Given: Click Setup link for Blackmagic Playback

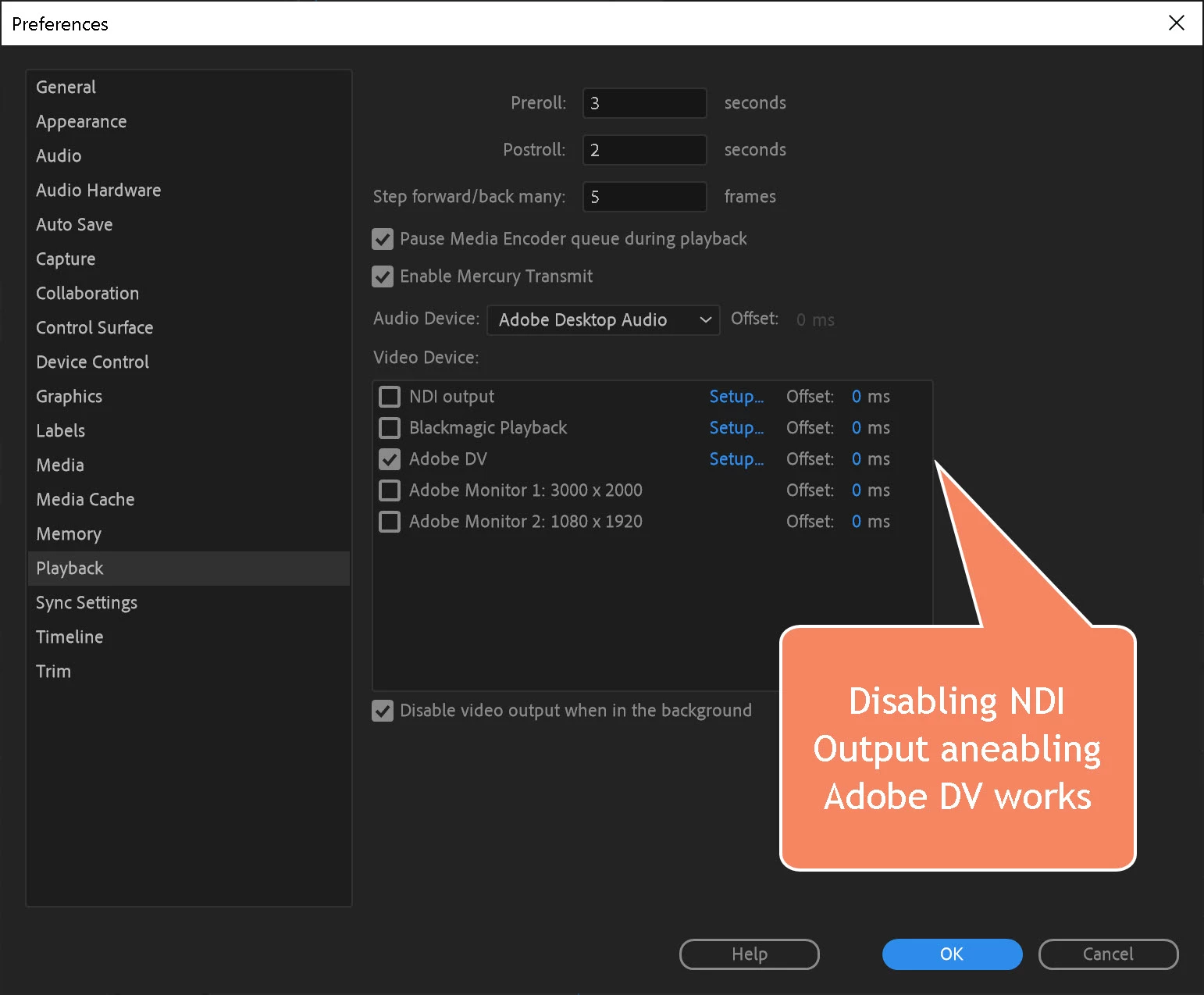Looking at the screenshot, I should [x=736, y=428].
